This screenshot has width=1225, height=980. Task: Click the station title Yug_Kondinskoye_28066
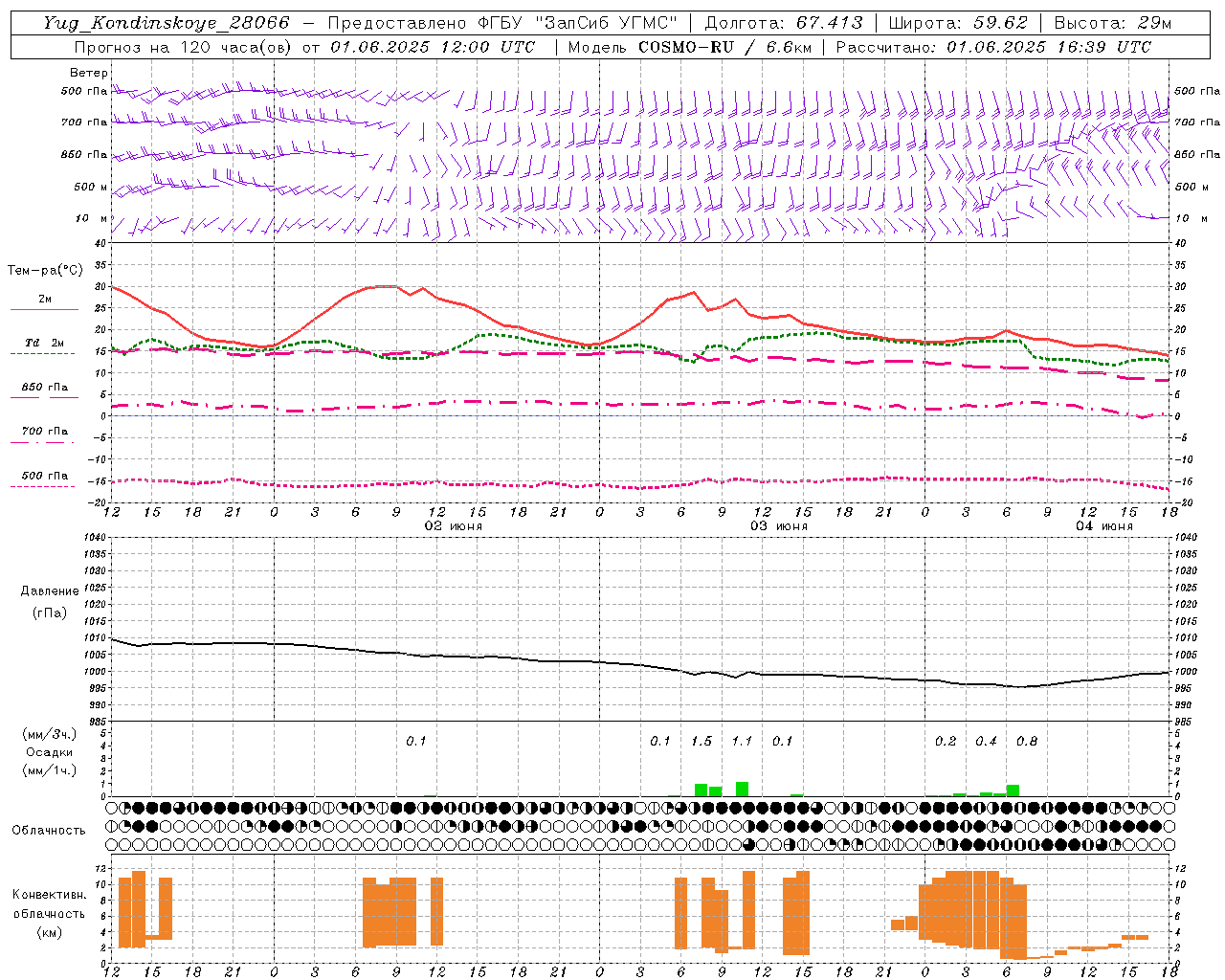tap(167, 23)
